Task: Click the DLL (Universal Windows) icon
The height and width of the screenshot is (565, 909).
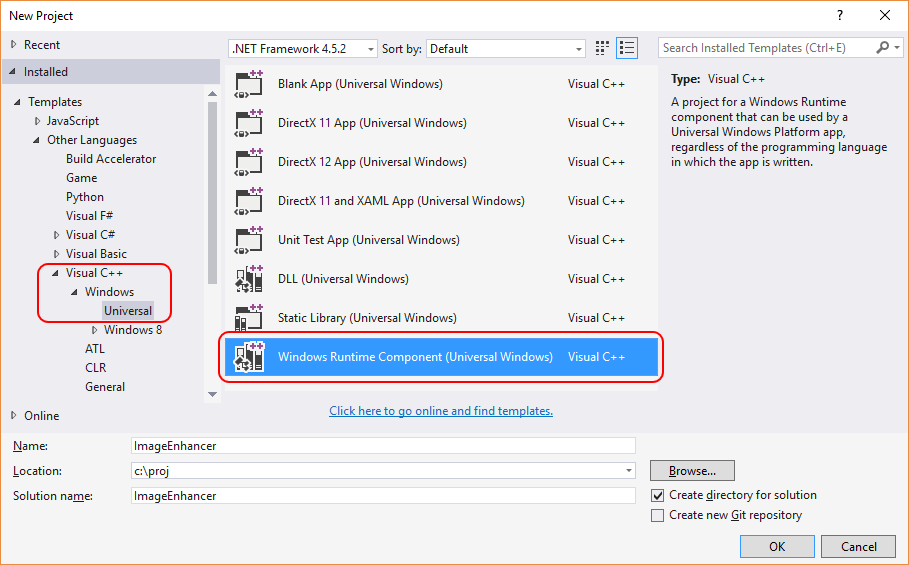Action: (x=249, y=279)
